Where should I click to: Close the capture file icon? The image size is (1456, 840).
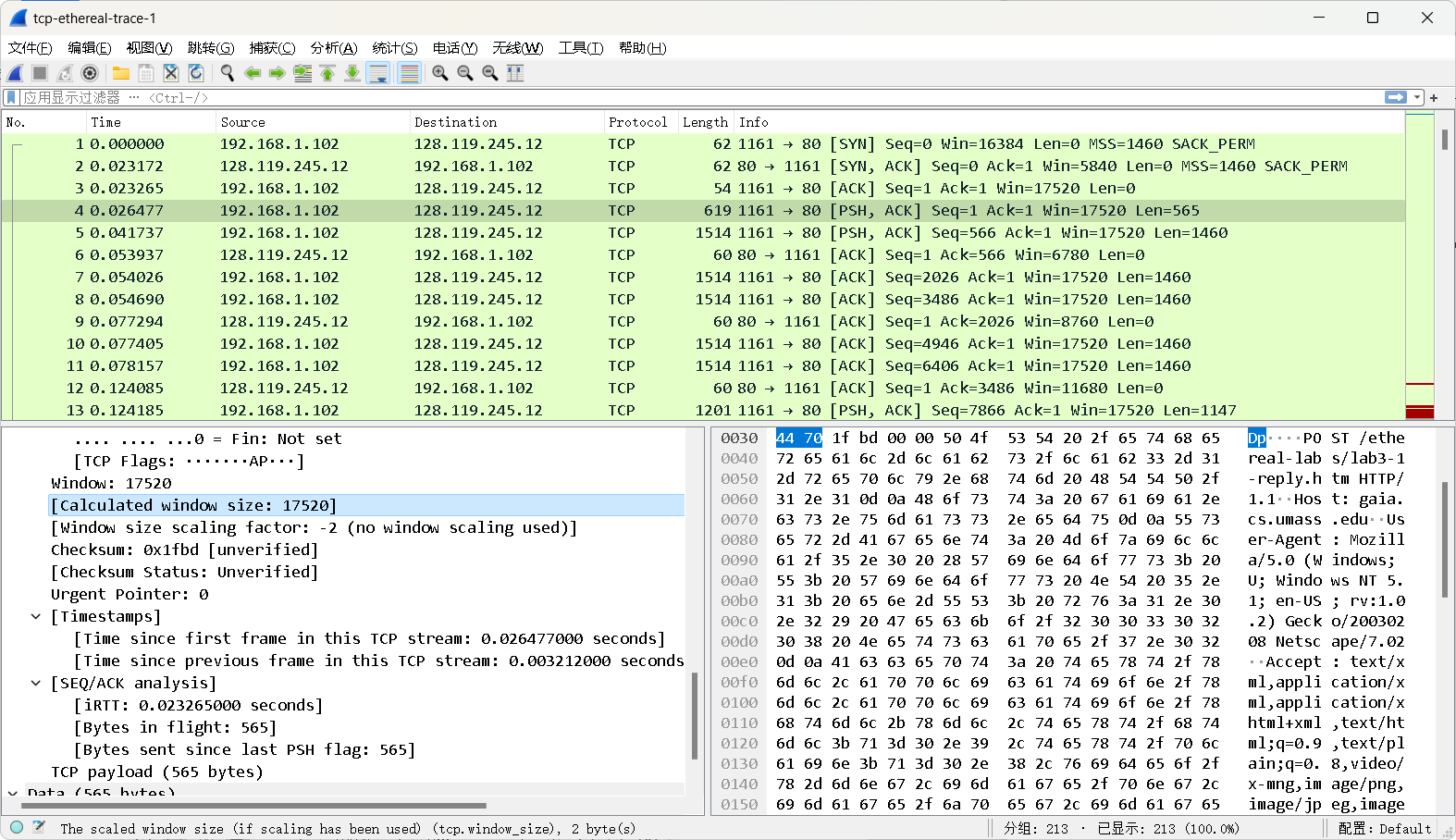coord(171,73)
